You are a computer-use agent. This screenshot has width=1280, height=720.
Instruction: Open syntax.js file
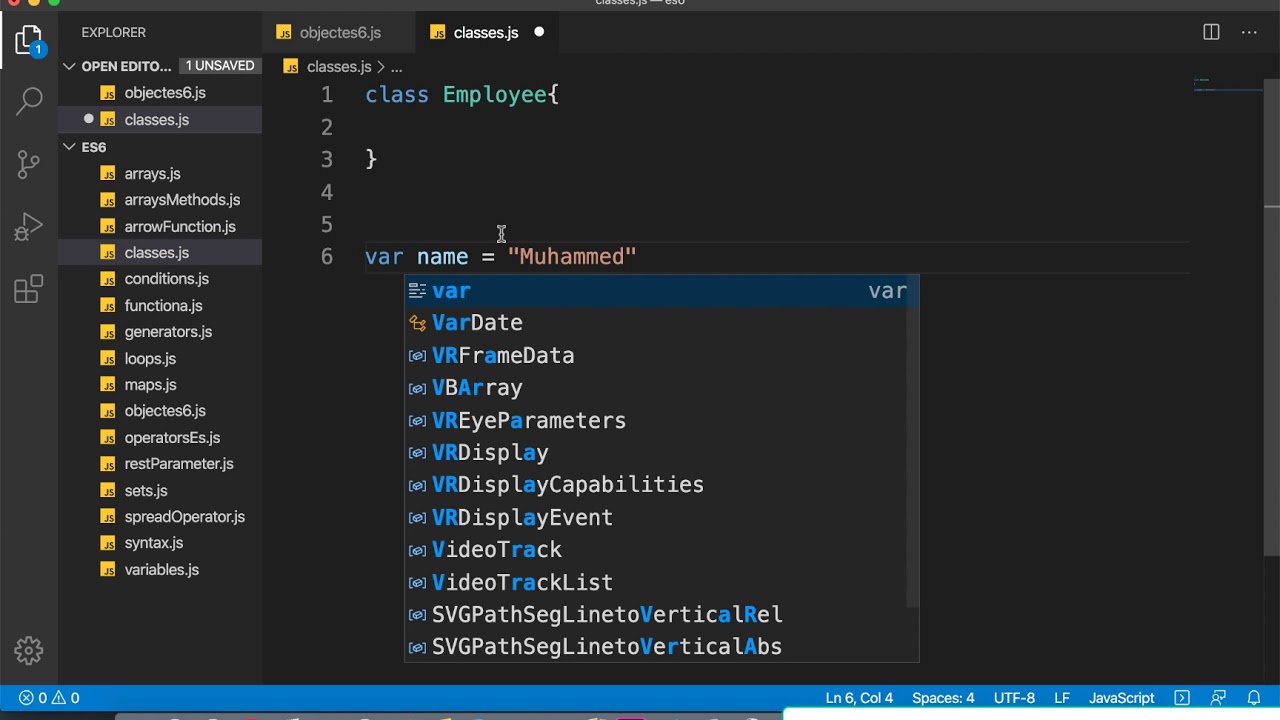point(160,543)
